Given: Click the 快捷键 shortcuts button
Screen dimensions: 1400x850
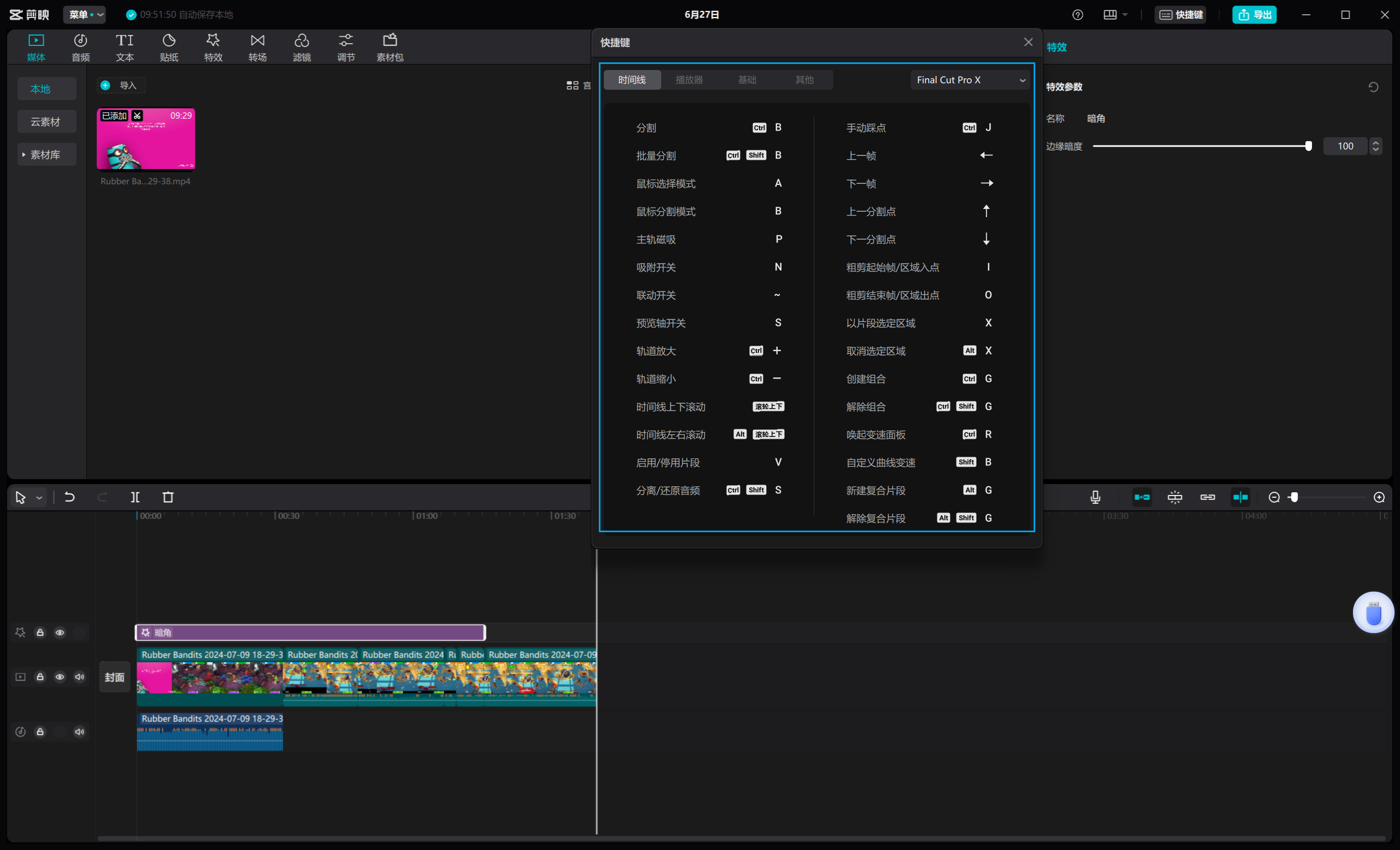Looking at the screenshot, I should (1181, 15).
